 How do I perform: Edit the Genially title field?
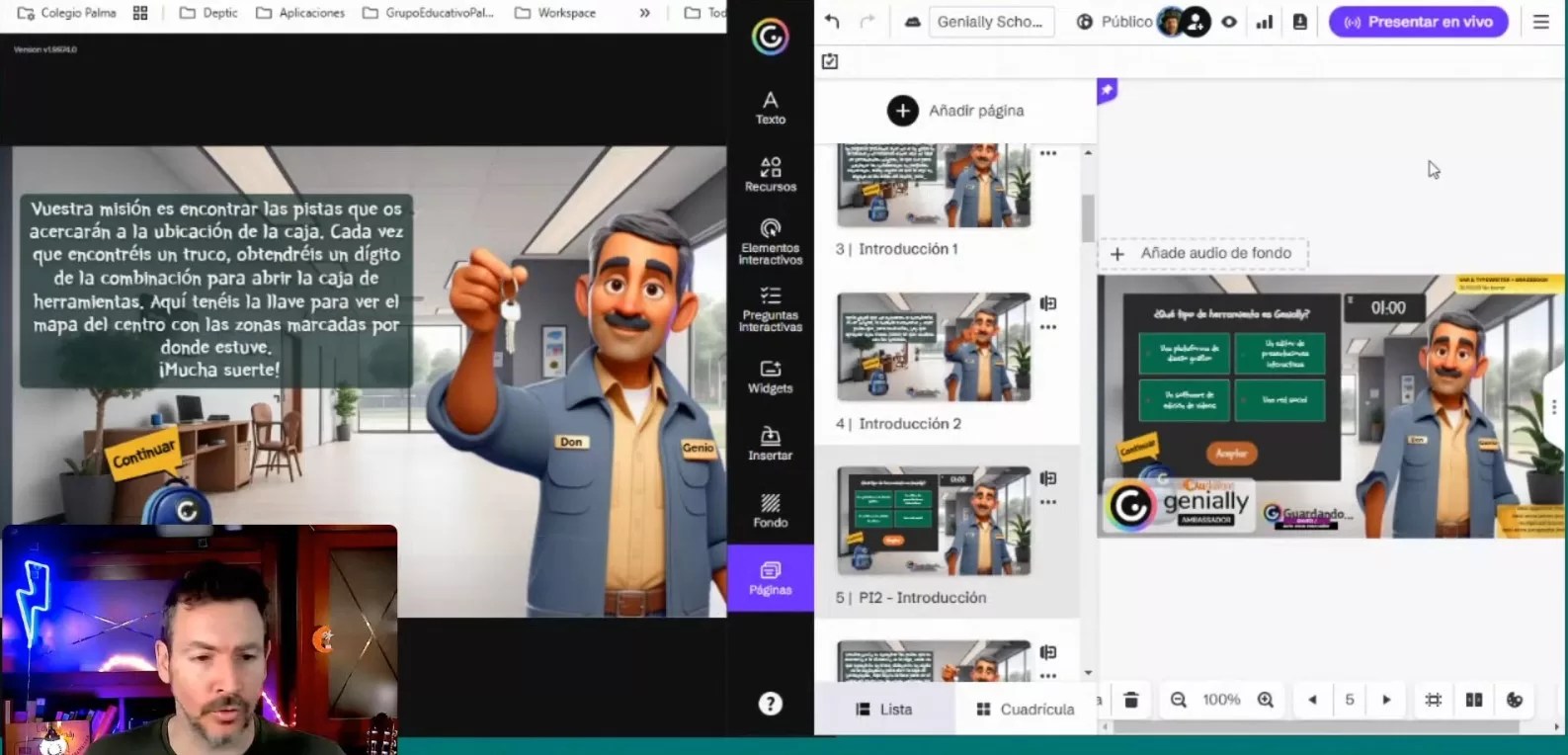pyautogui.click(x=991, y=22)
